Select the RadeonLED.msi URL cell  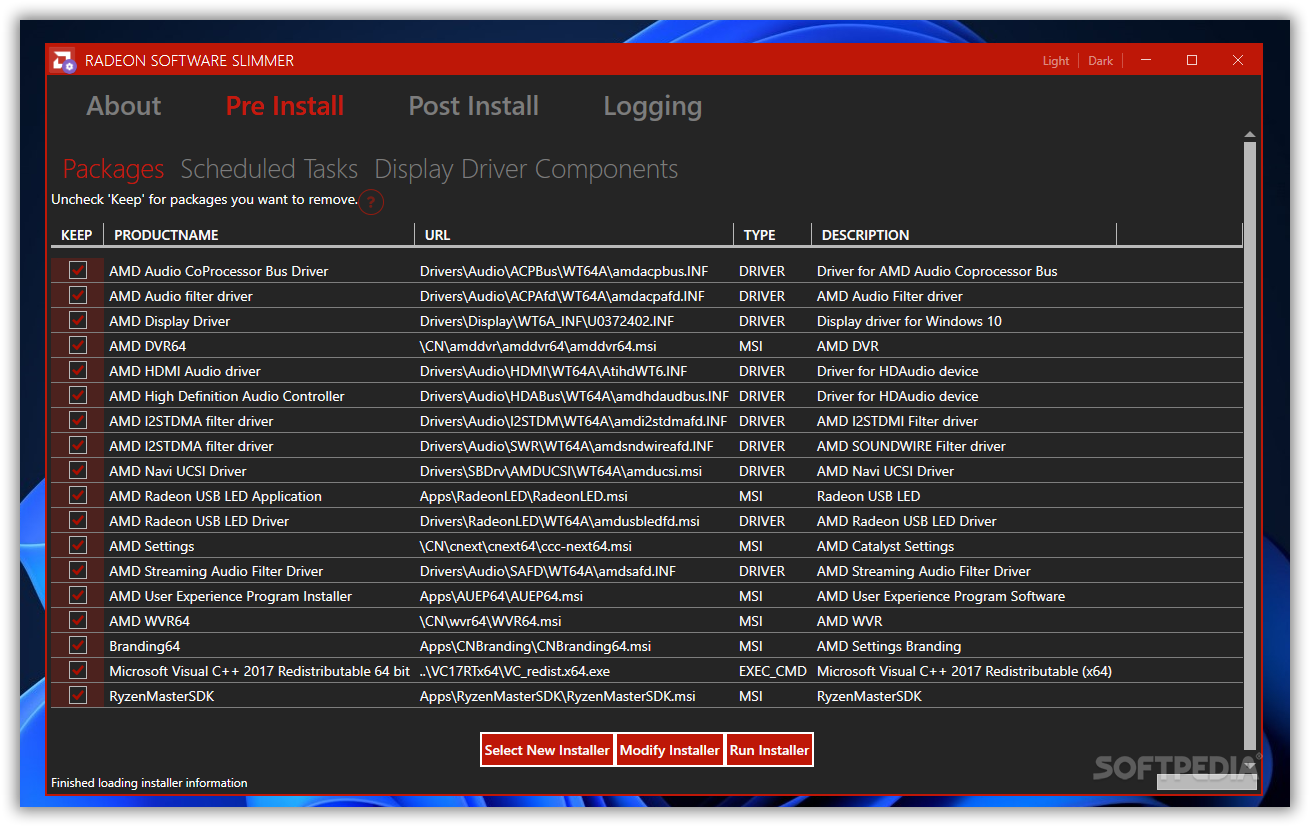point(524,496)
